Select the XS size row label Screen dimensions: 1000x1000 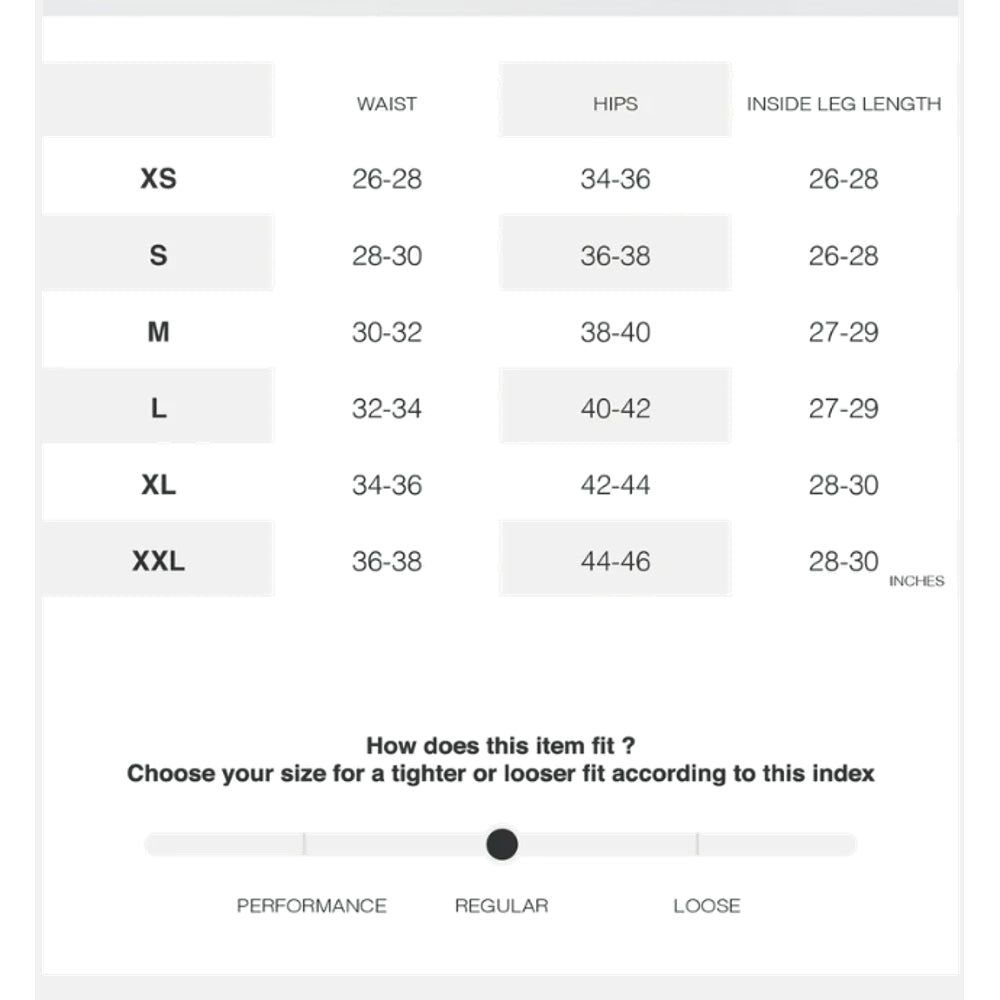point(158,179)
